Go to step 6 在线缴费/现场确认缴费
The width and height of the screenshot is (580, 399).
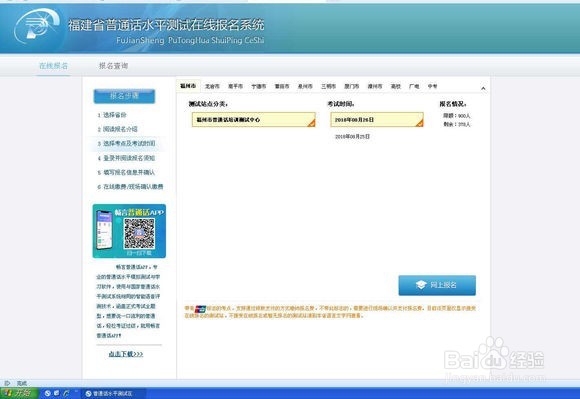(x=130, y=187)
